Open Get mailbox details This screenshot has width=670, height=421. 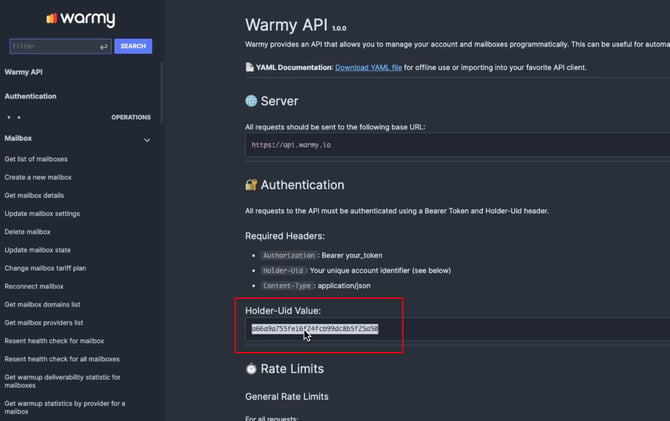pos(34,195)
